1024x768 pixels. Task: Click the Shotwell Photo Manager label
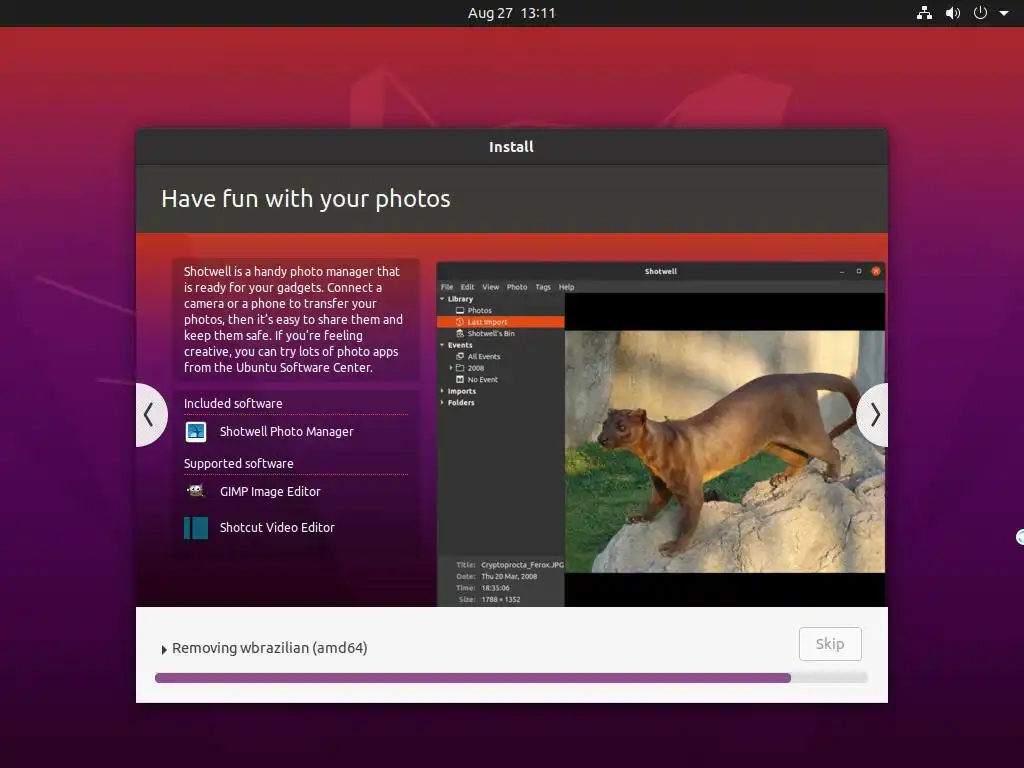pyautogui.click(x=287, y=432)
